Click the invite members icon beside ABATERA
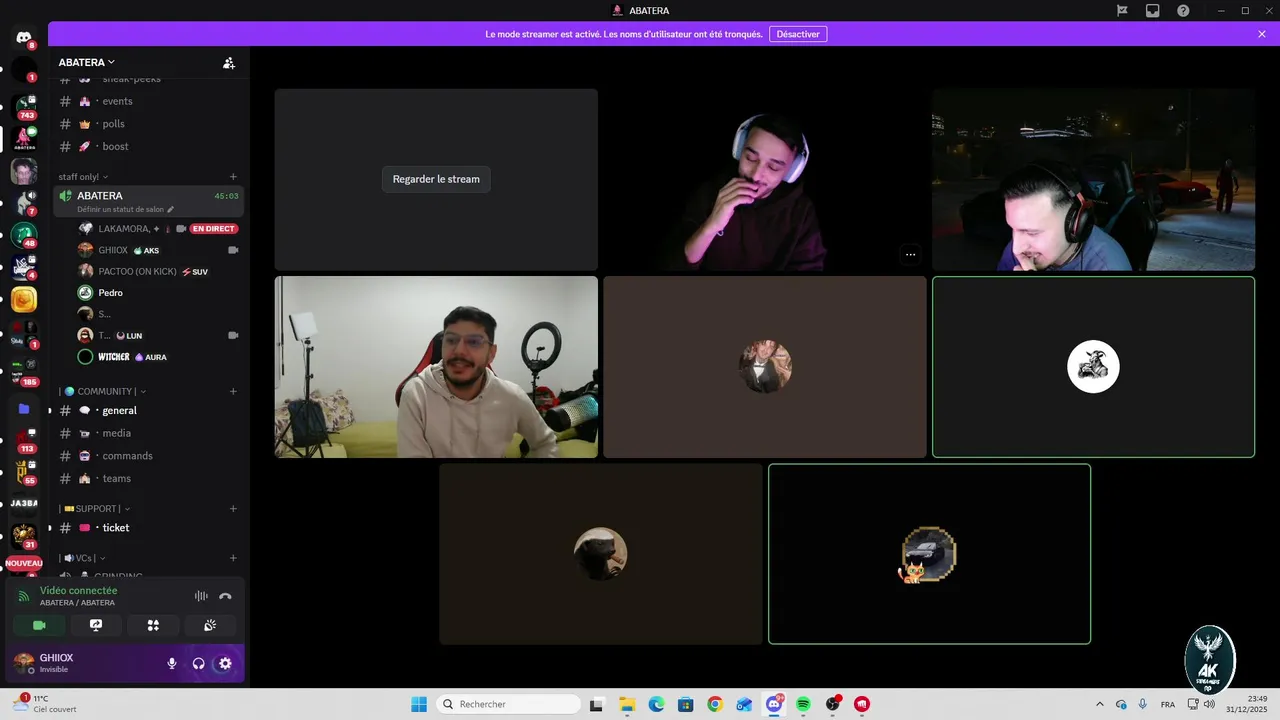Screen dimensions: 1280x720 click(x=229, y=62)
